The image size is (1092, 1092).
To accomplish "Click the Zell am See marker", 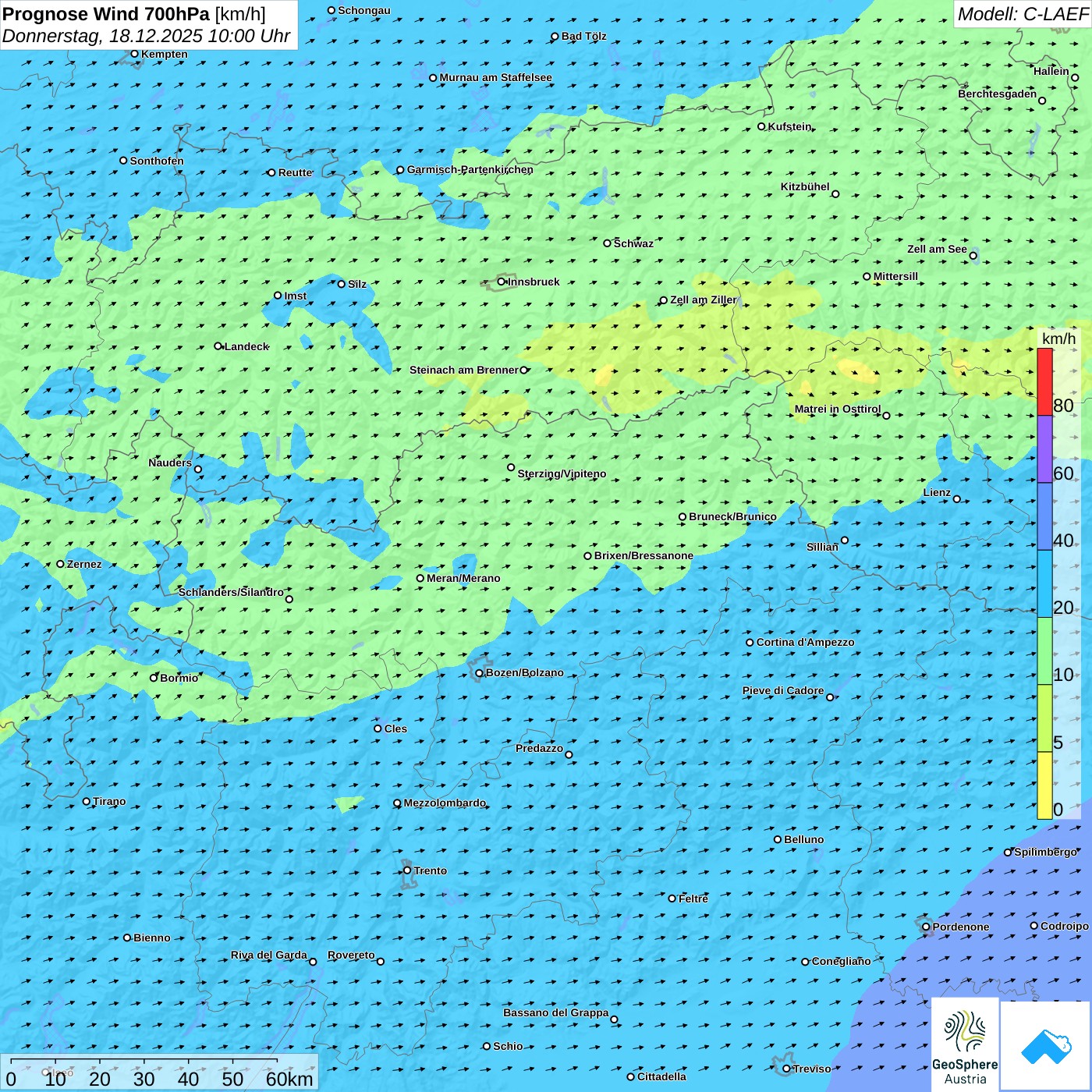I will [x=973, y=256].
